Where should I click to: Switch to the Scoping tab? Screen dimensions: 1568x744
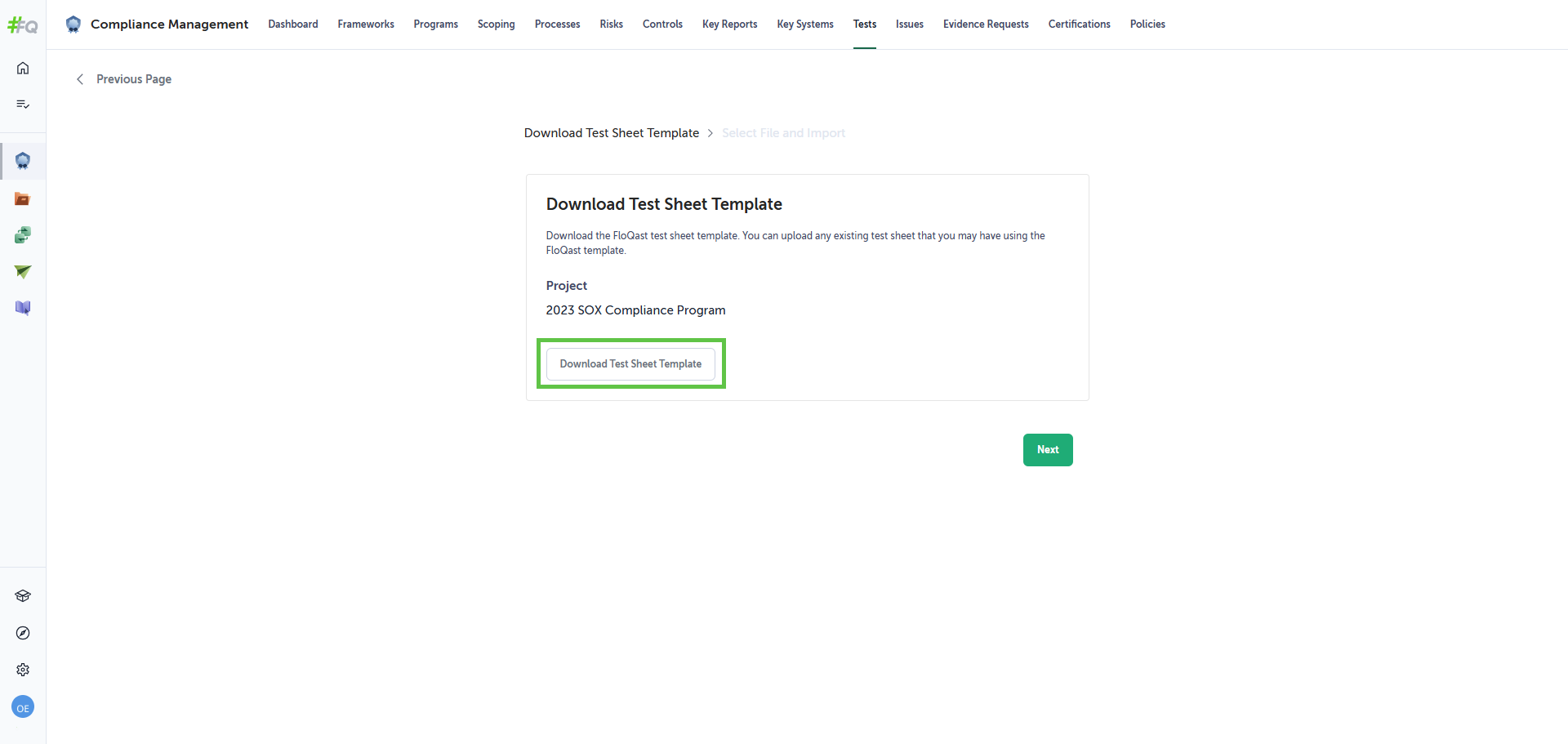coord(497,25)
